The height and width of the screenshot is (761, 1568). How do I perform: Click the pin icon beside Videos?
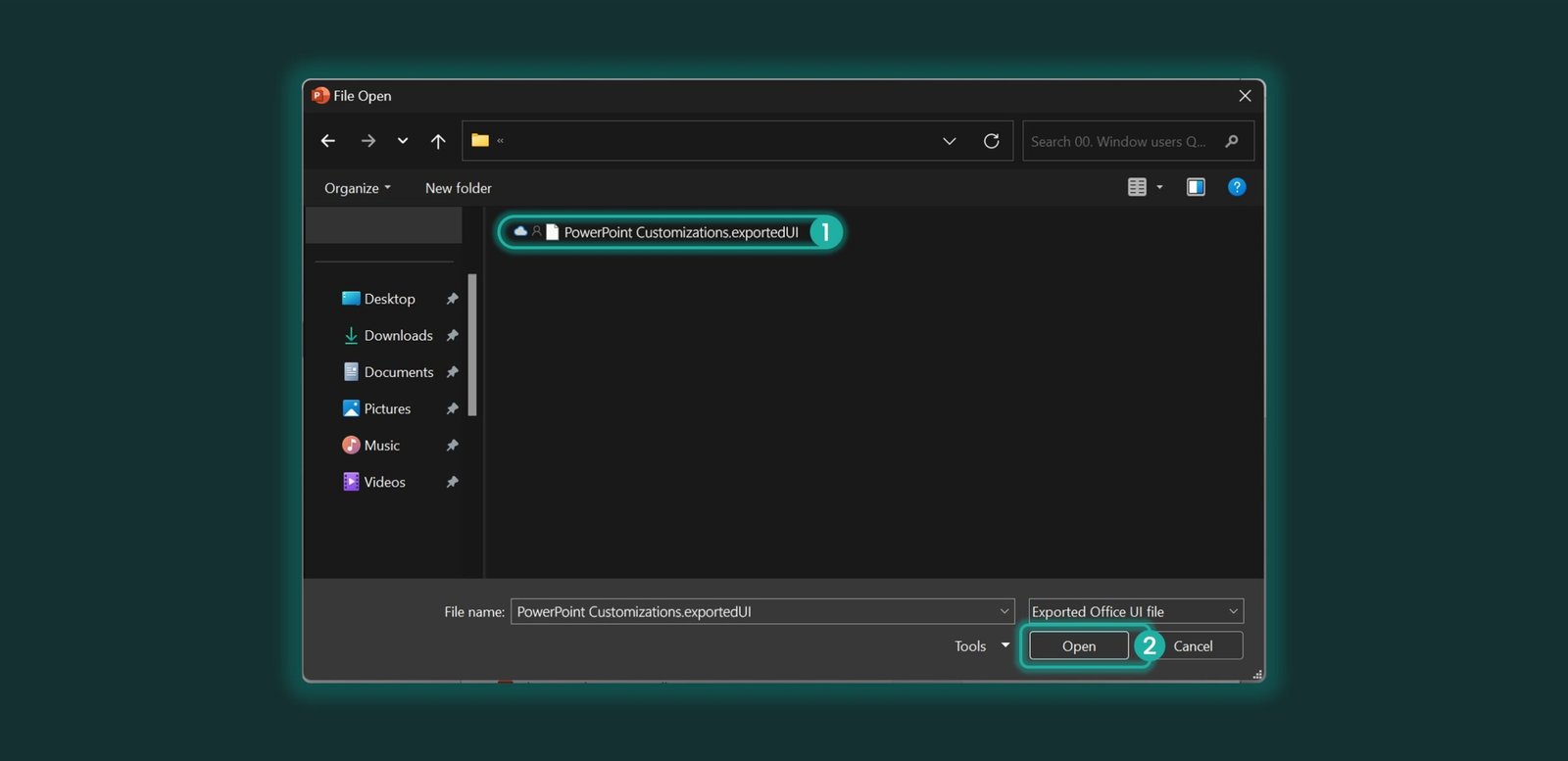click(452, 482)
